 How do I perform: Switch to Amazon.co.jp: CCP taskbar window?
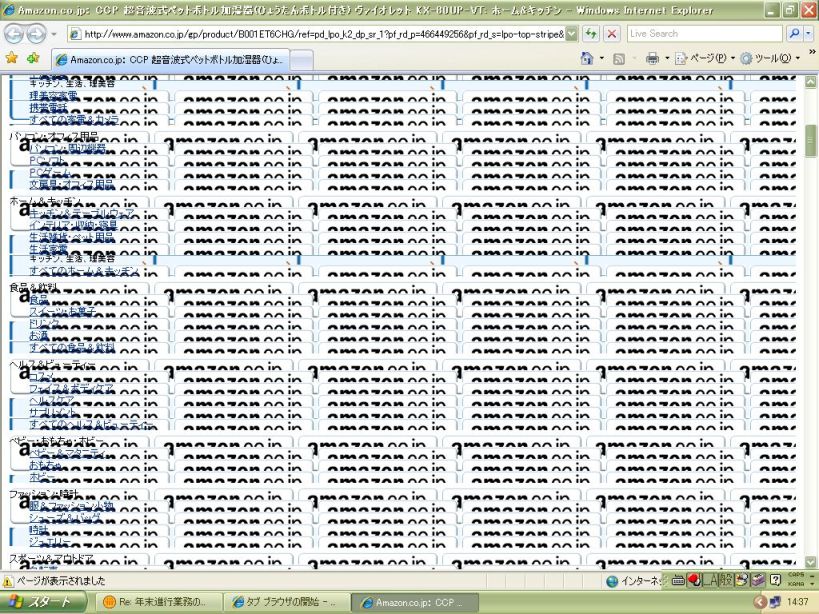click(x=414, y=602)
